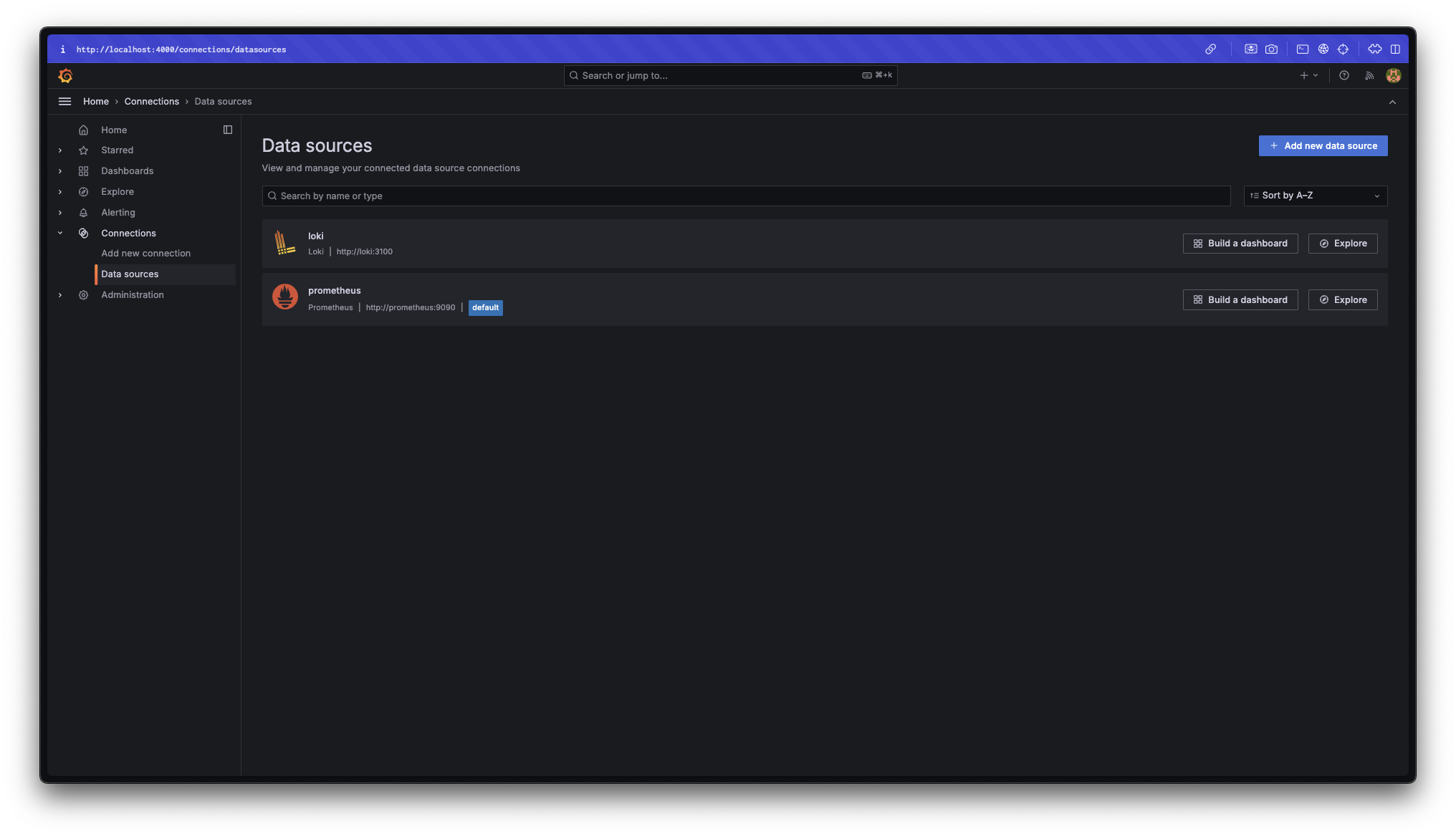
Task: Click the Prometheus flame logo
Action: coord(284,297)
